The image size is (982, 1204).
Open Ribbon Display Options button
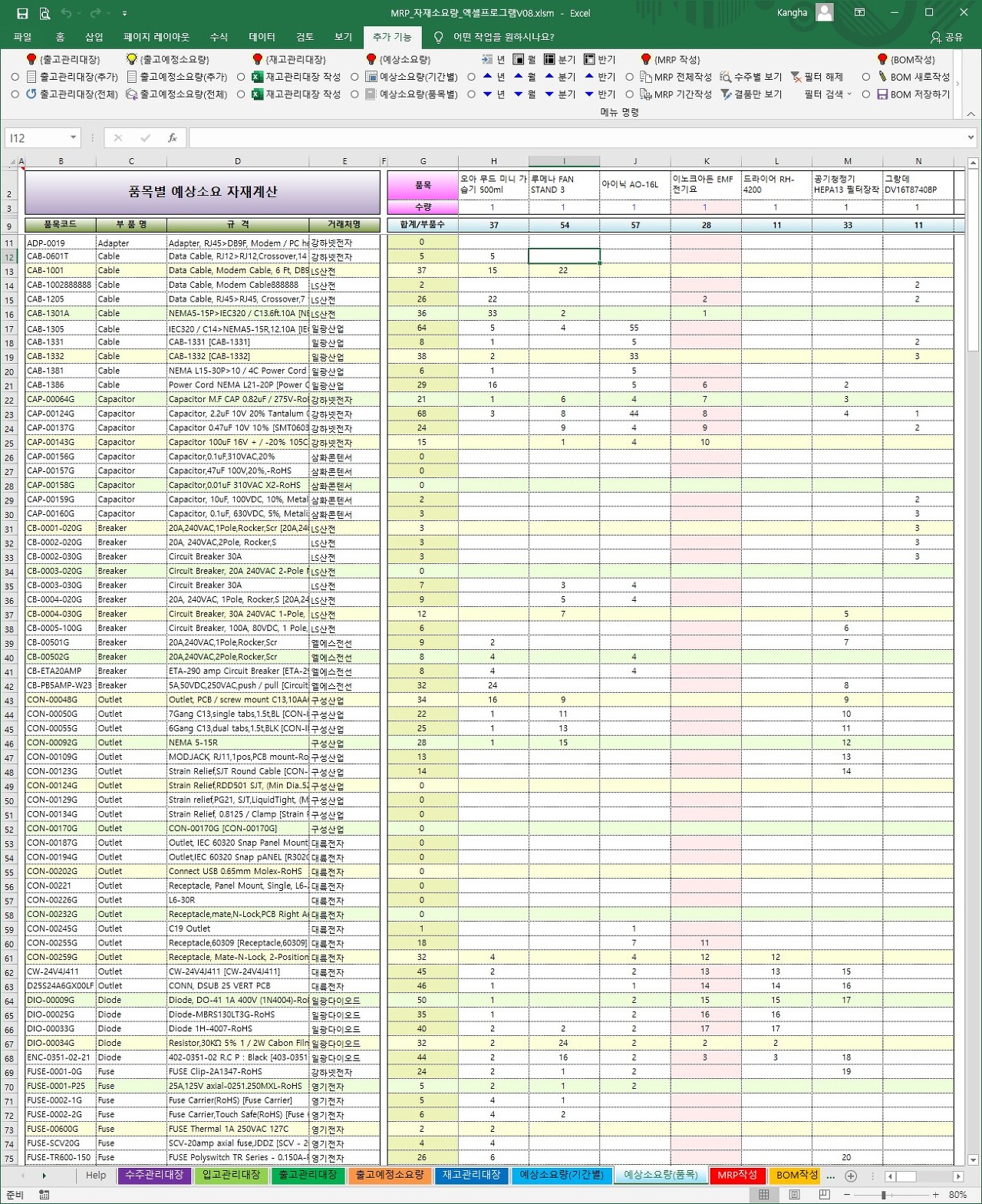(x=859, y=13)
